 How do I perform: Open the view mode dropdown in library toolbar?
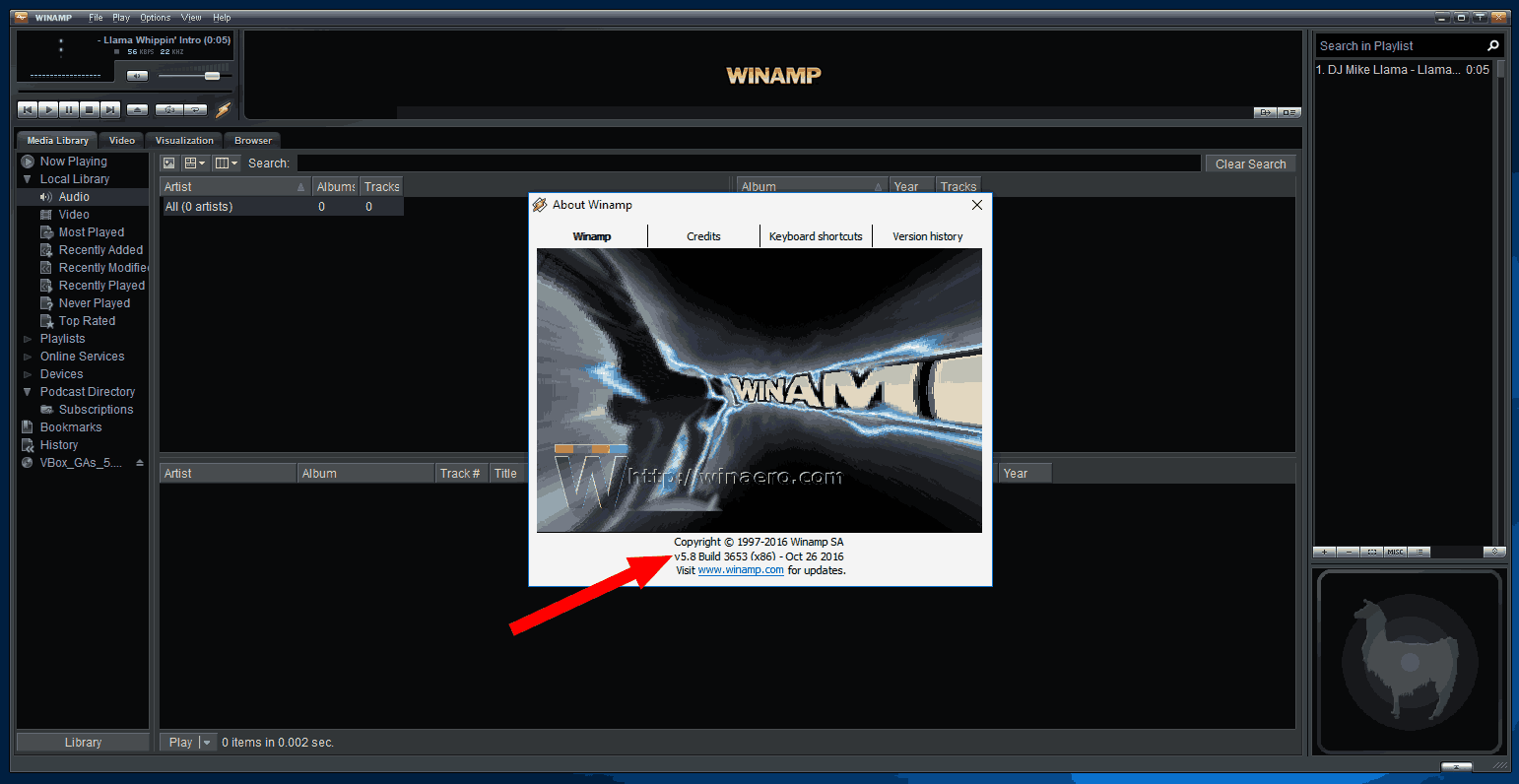[x=194, y=163]
